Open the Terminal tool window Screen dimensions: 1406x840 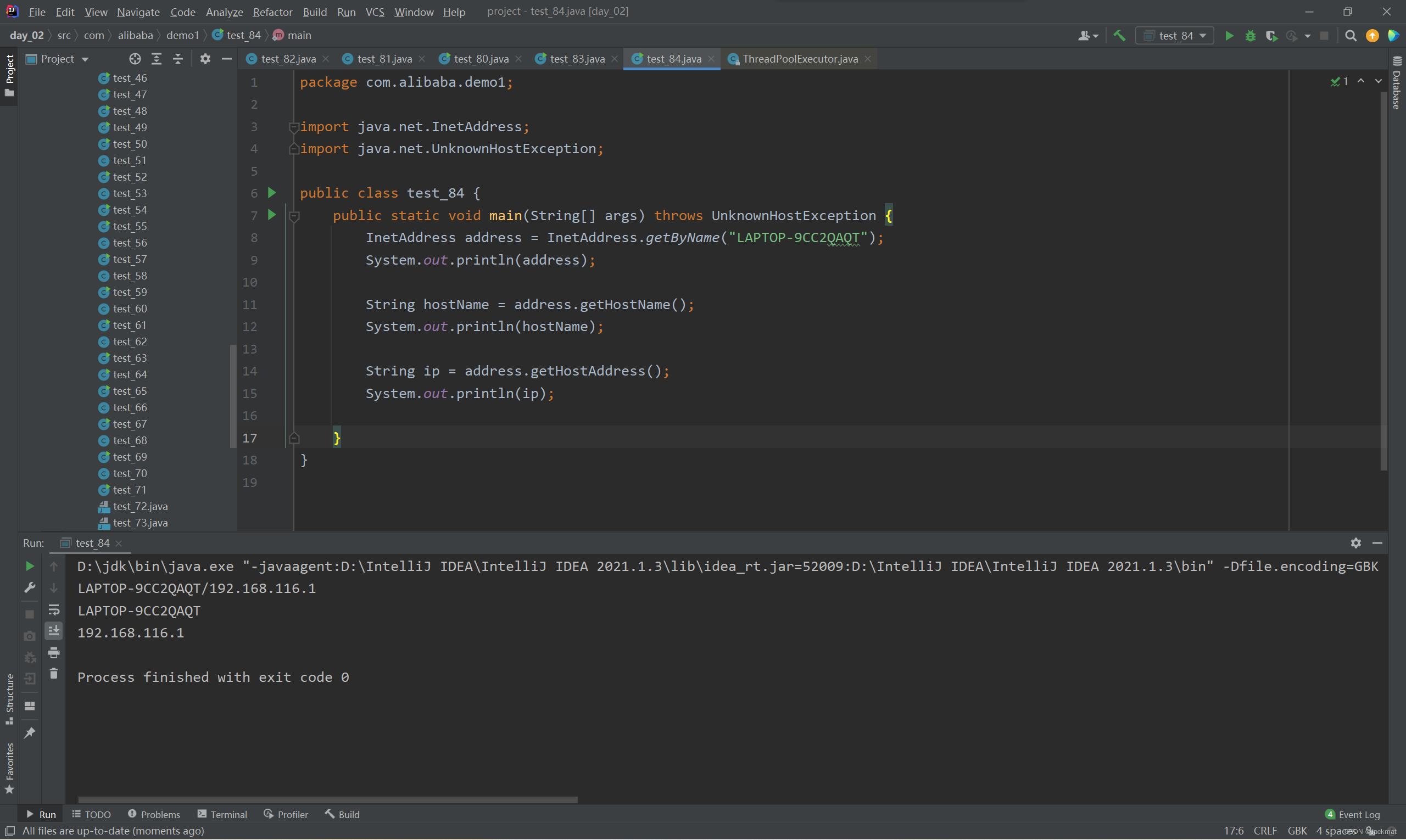click(x=222, y=814)
